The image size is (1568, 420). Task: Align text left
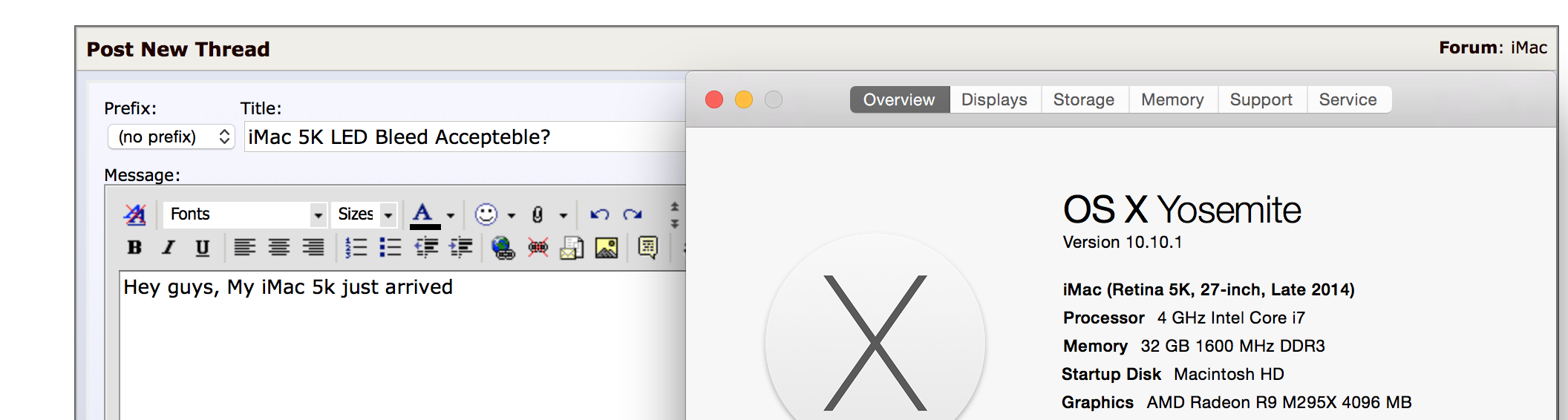pyautogui.click(x=244, y=247)
